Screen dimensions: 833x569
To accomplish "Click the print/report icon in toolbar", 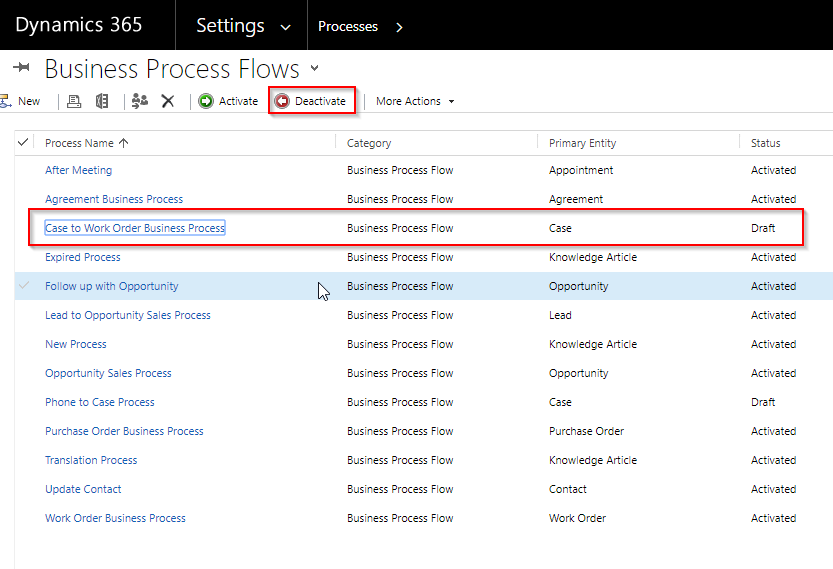I will pyautogui.click(x=74, y=101).
